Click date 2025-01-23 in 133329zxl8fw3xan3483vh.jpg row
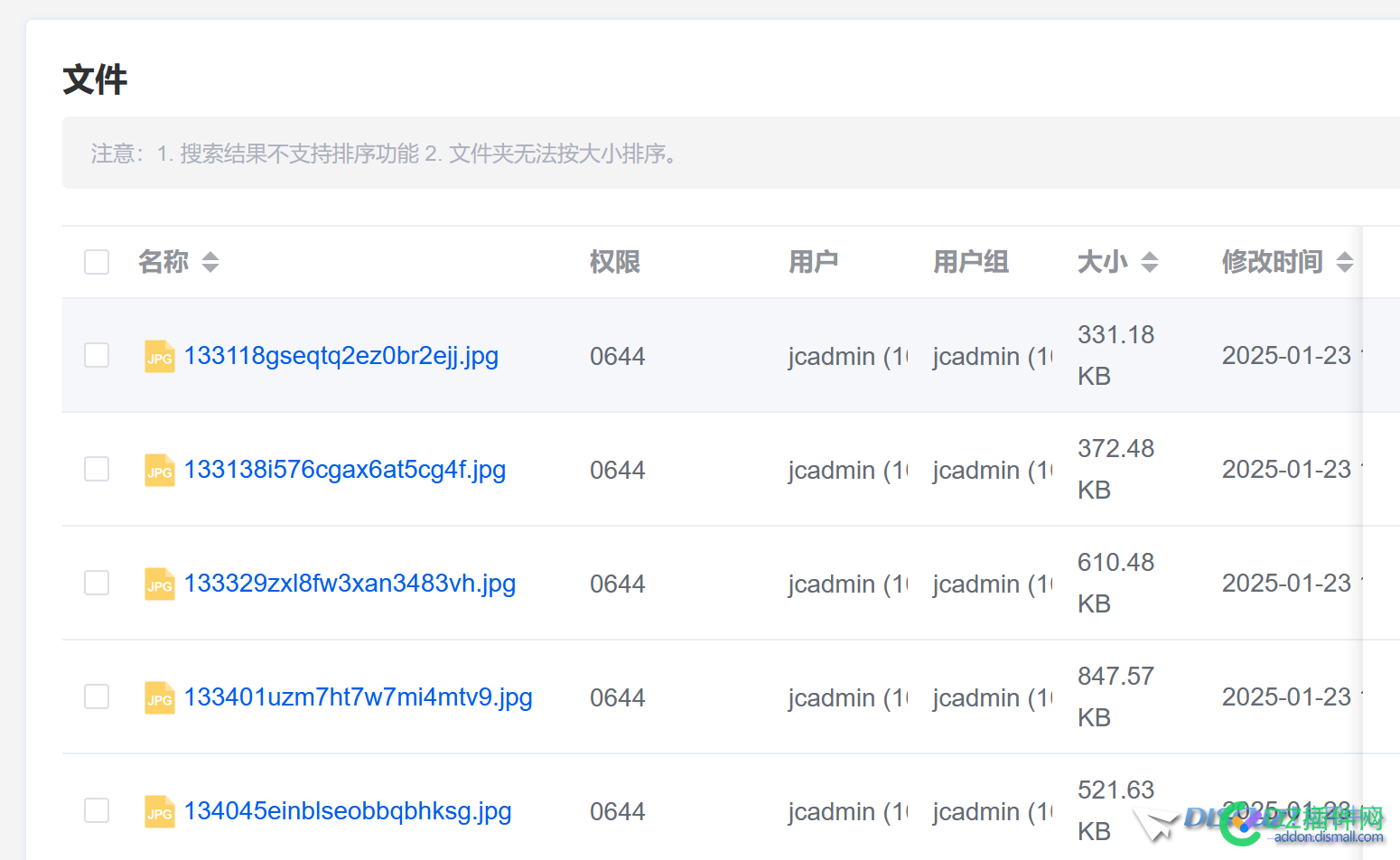 point(1287,584)
